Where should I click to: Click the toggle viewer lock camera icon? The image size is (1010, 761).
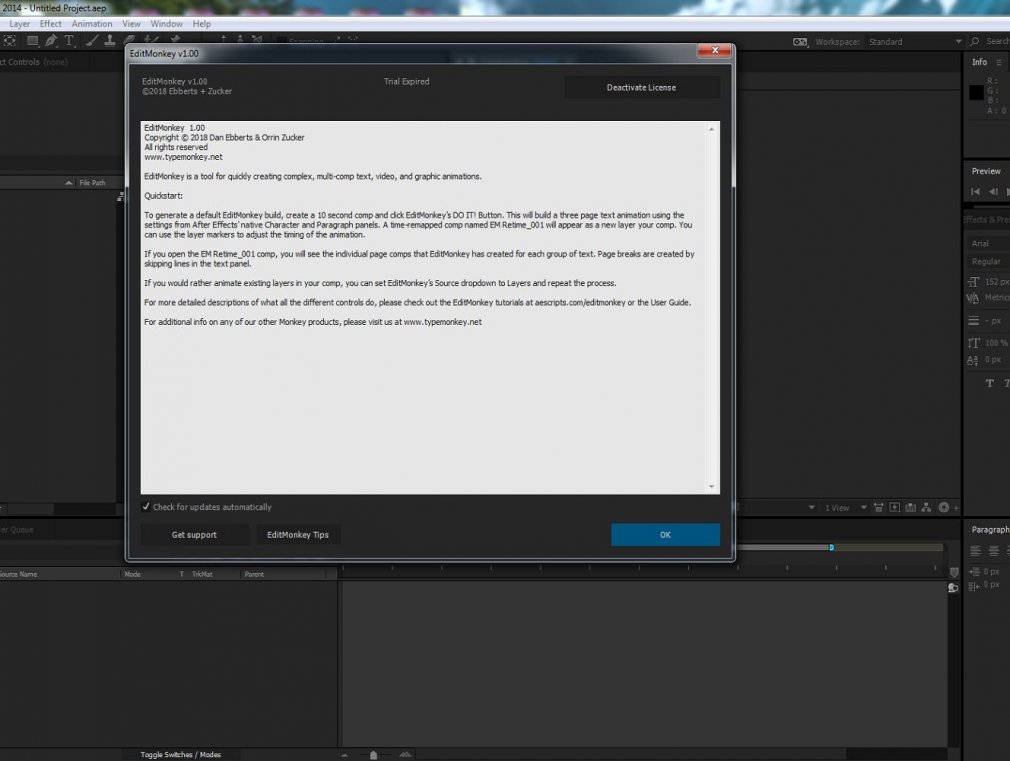(800, 42)
